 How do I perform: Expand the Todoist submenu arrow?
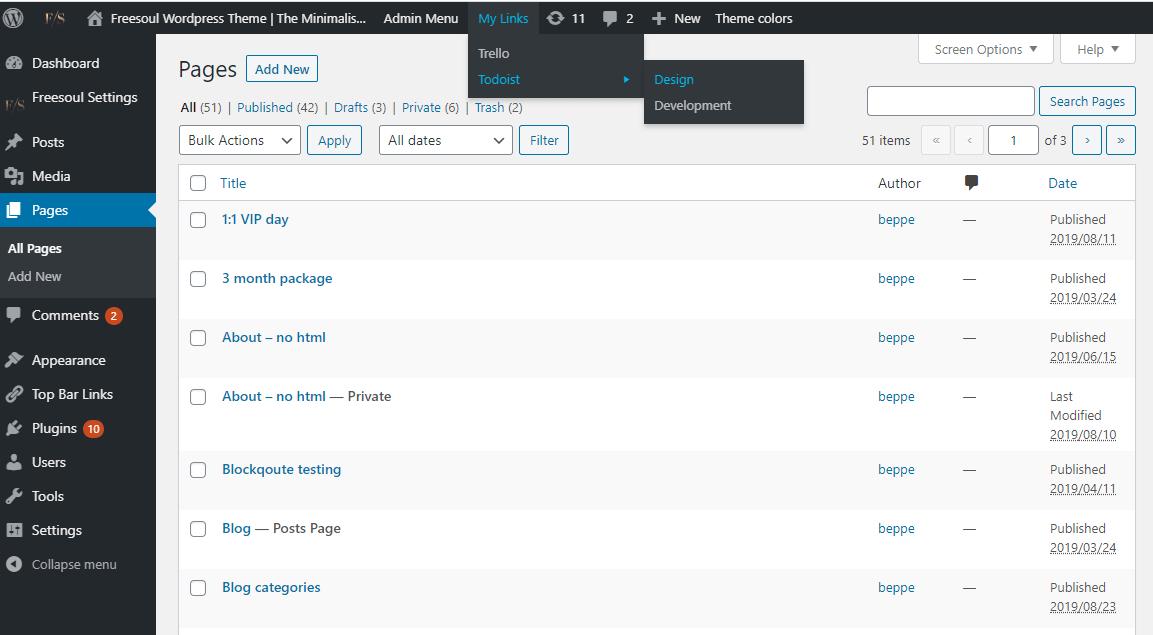point(626,79)
